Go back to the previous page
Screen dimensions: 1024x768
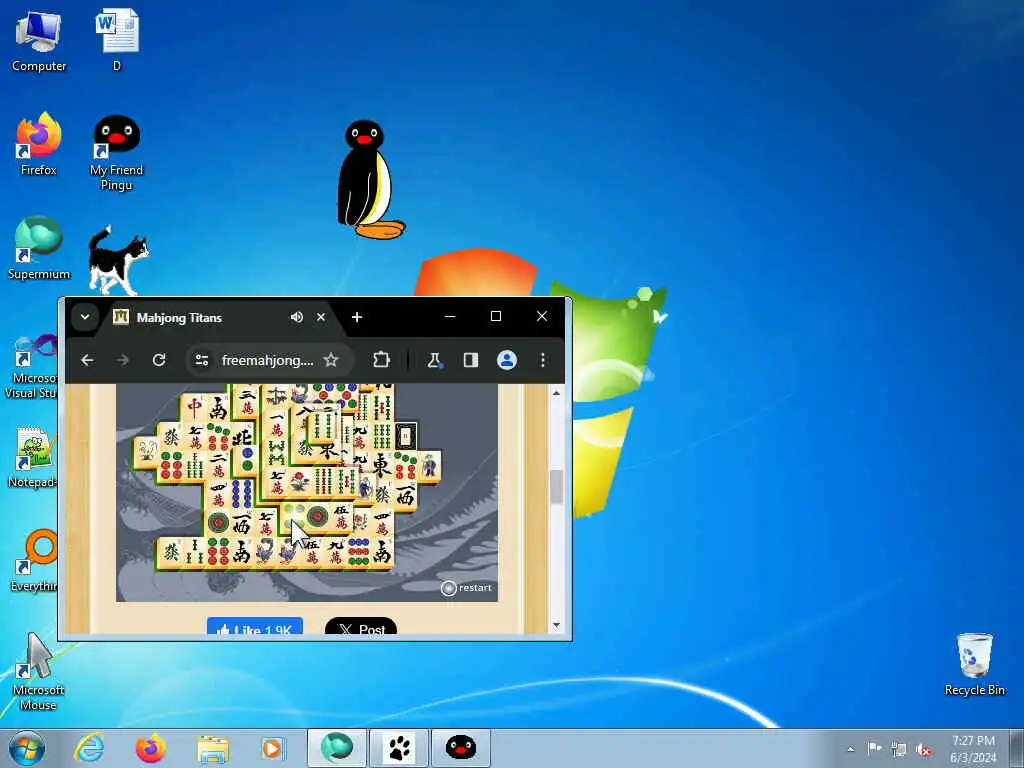(87, 360)
